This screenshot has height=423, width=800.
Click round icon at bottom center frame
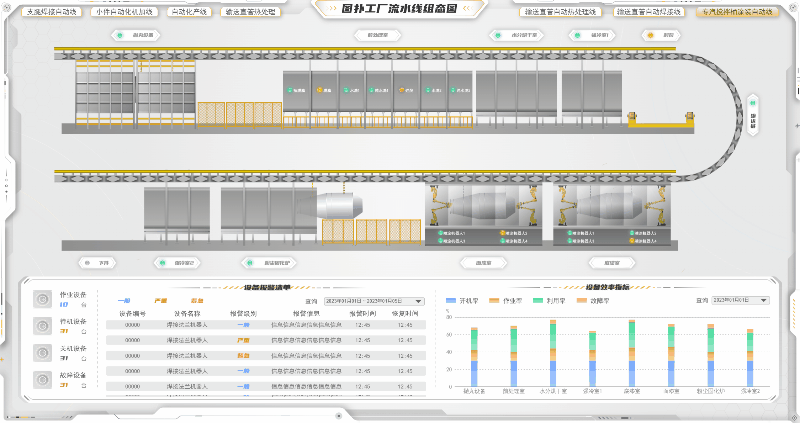pyautogui.click(x=338, y=416)
